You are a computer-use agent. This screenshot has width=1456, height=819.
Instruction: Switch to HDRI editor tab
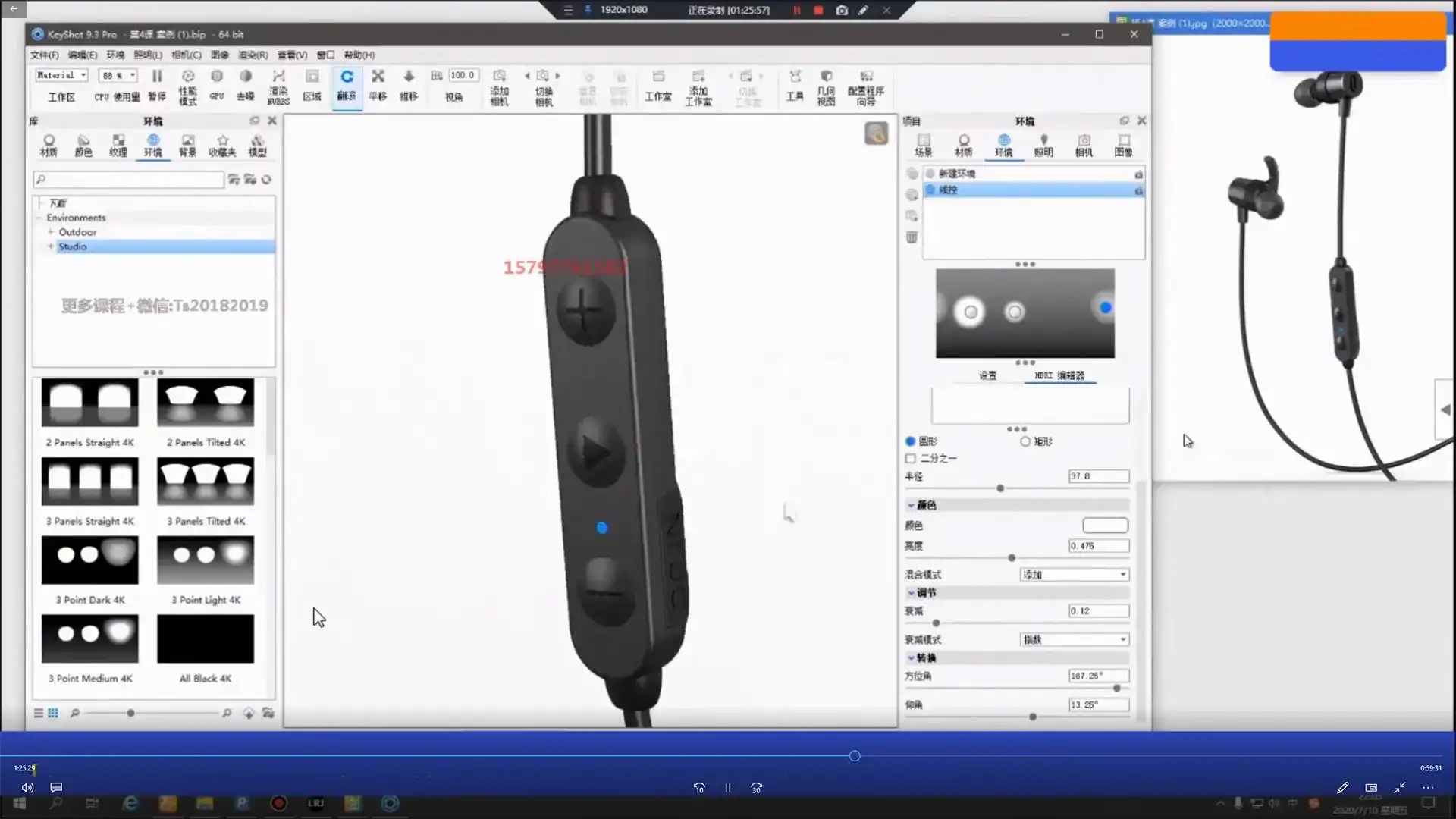click(x=1059, y=375)
